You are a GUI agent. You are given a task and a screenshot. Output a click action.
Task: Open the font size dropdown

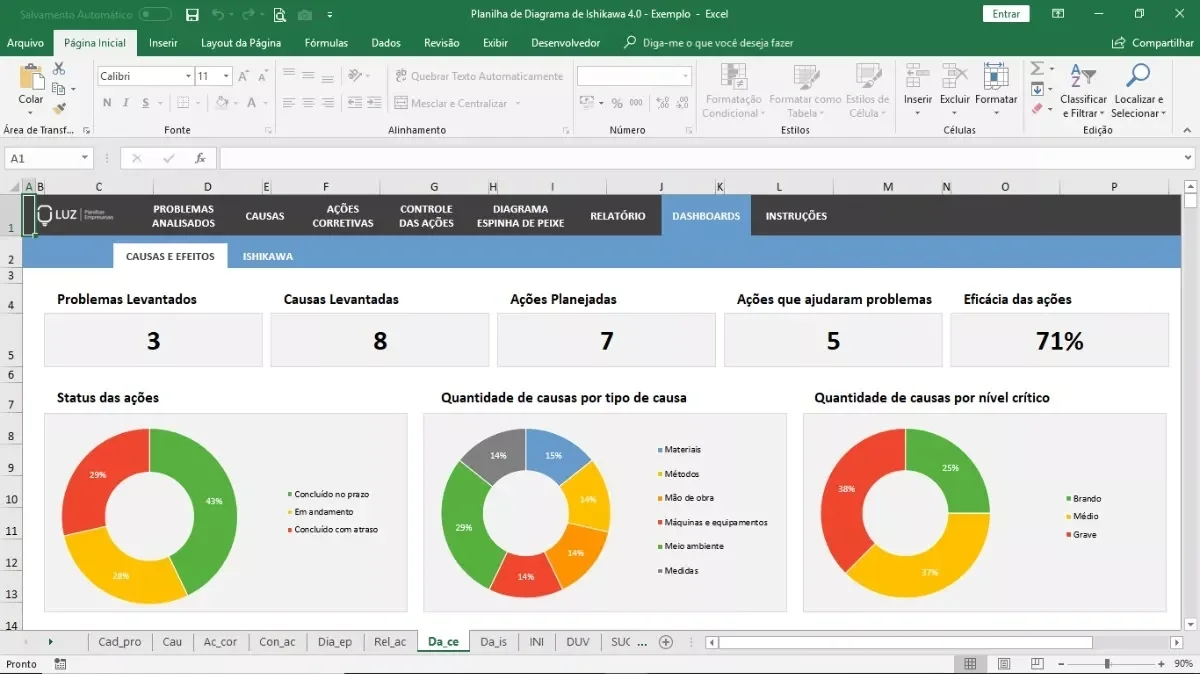pyautogui.click(x=227, y=76)
